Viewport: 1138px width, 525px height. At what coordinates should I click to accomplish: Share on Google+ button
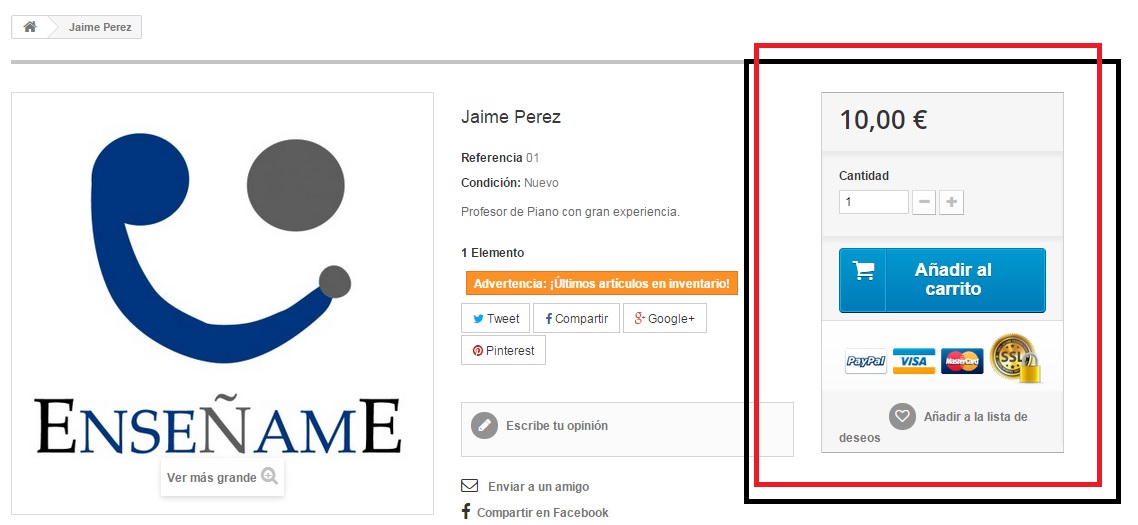(x=665, y=318)
